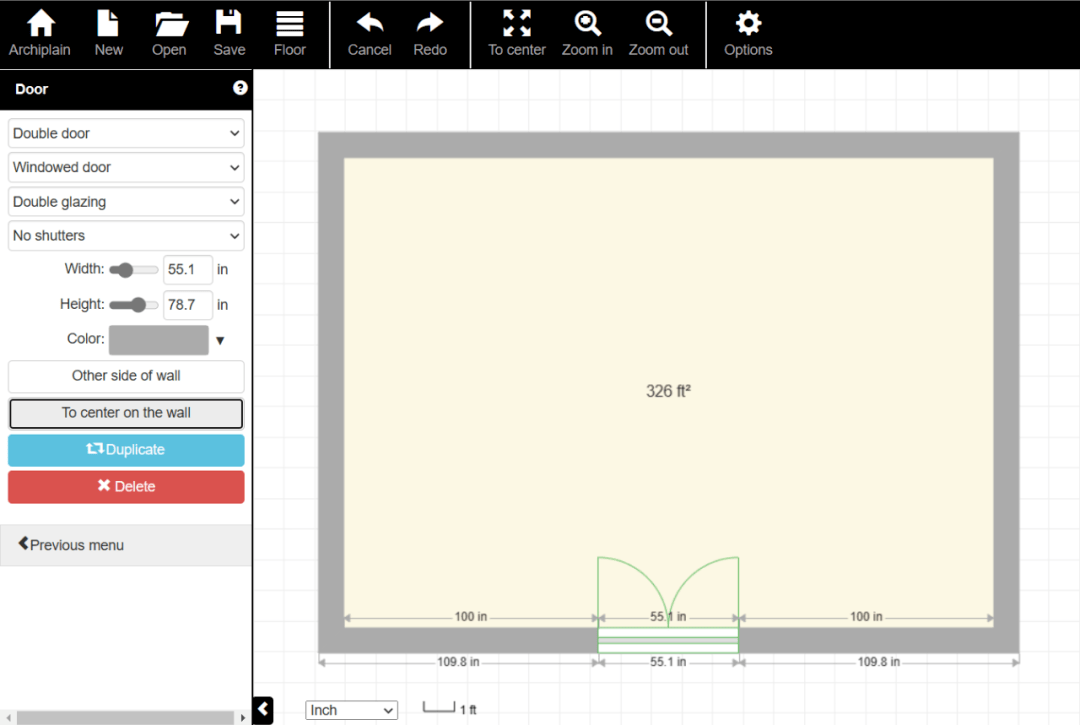Center the view with To center icon

[x=517, y=24]
